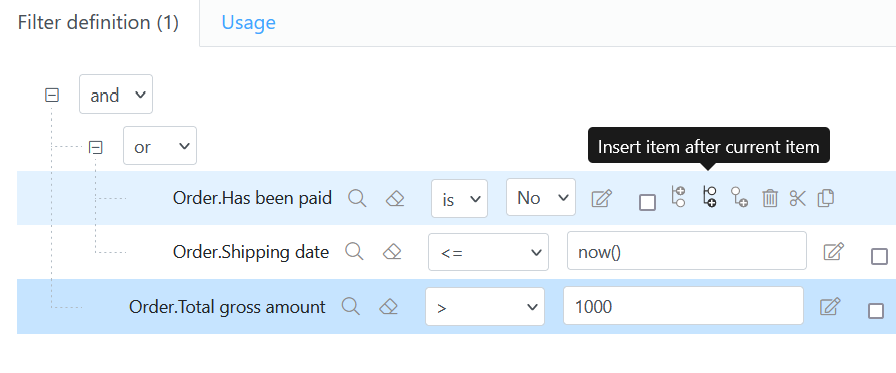The width and height of the screenshot is (896, 373).
Task: Click edit pencil icon next to the now() field
Action: [x=833, y=251]
